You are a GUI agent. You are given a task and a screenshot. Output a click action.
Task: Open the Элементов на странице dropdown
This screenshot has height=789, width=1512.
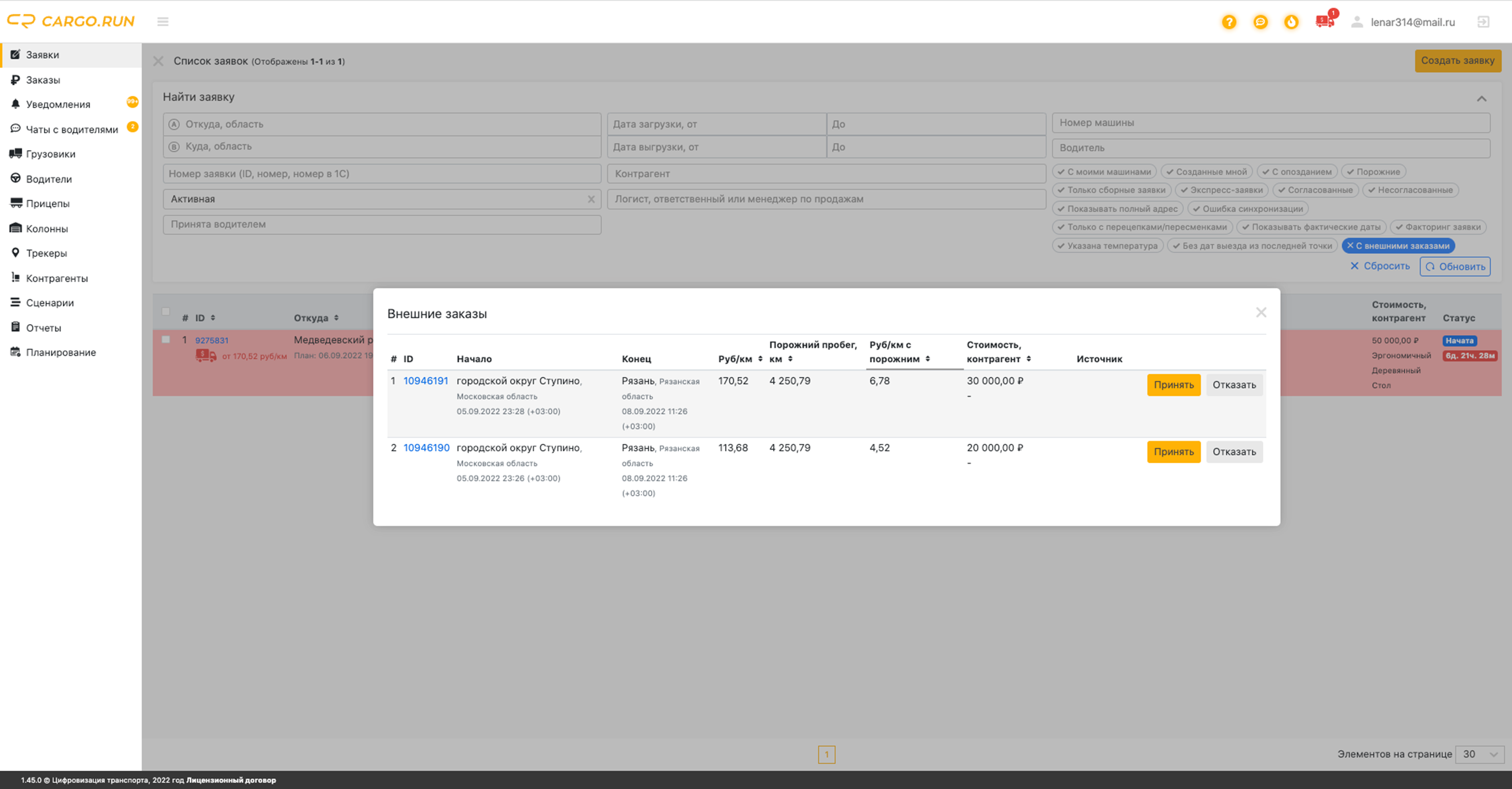click(1479, 754)
